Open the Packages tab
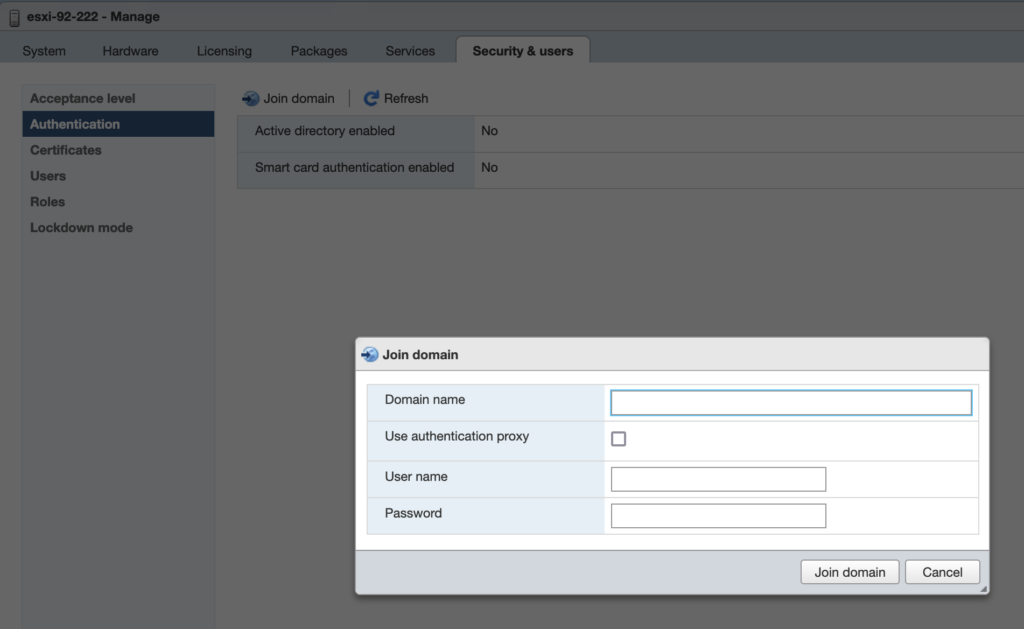Image resolution: width=1024 pixels, height=629 pixels. (319, 51)
